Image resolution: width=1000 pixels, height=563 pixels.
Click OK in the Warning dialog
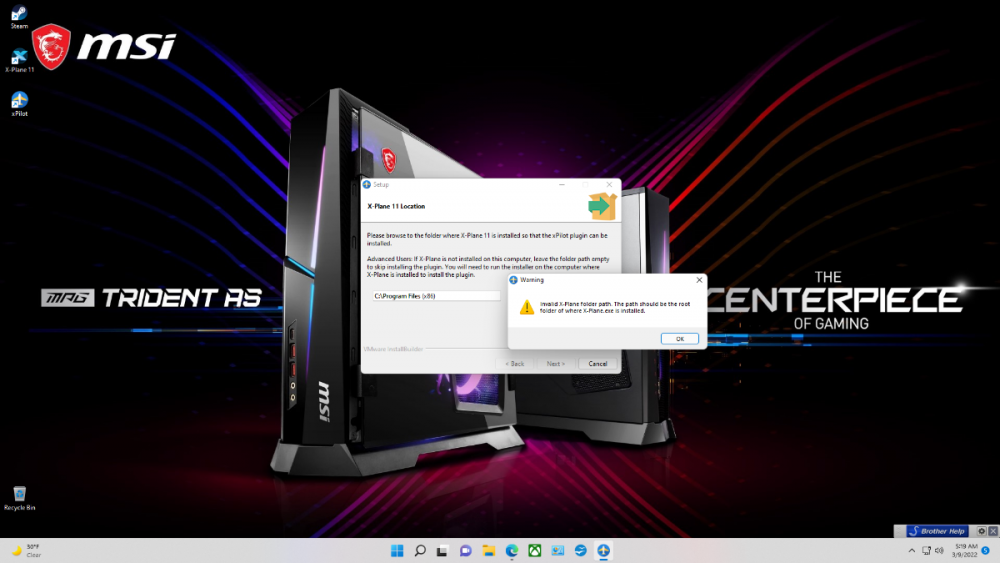[x=679, y=339]
